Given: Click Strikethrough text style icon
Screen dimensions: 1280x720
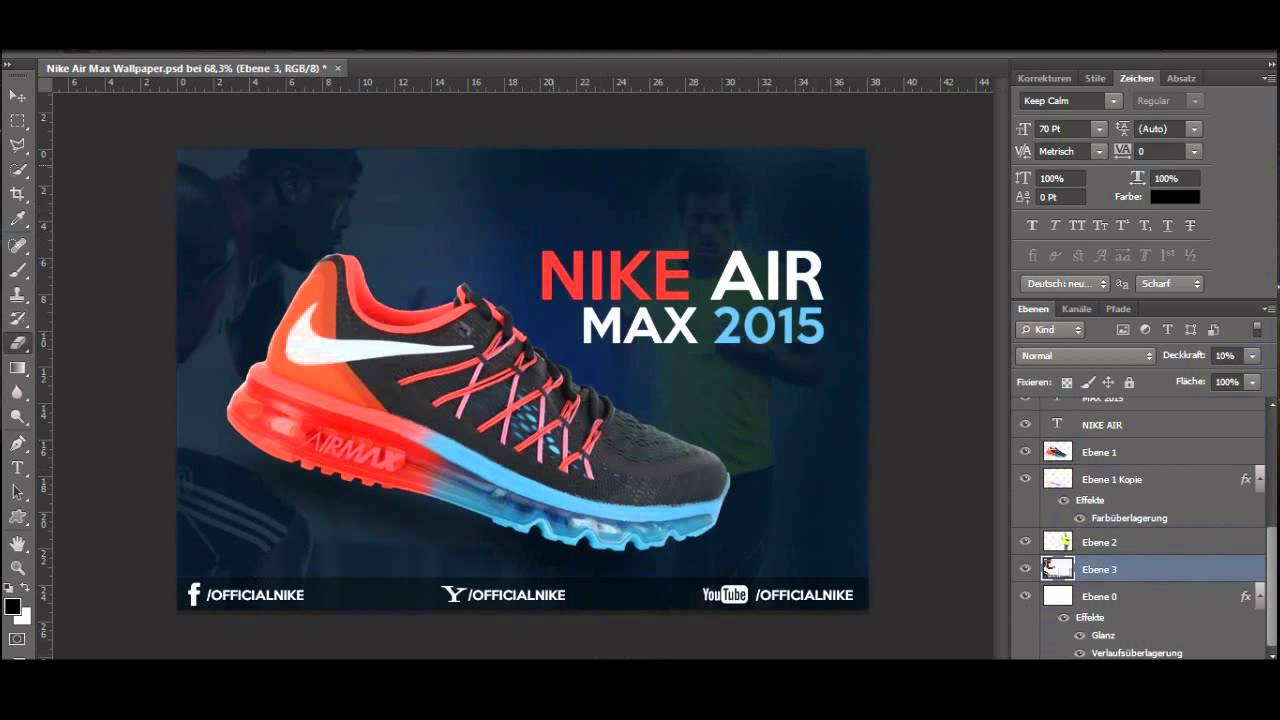Looking at the screenshot, I should tap(1190, 226).
